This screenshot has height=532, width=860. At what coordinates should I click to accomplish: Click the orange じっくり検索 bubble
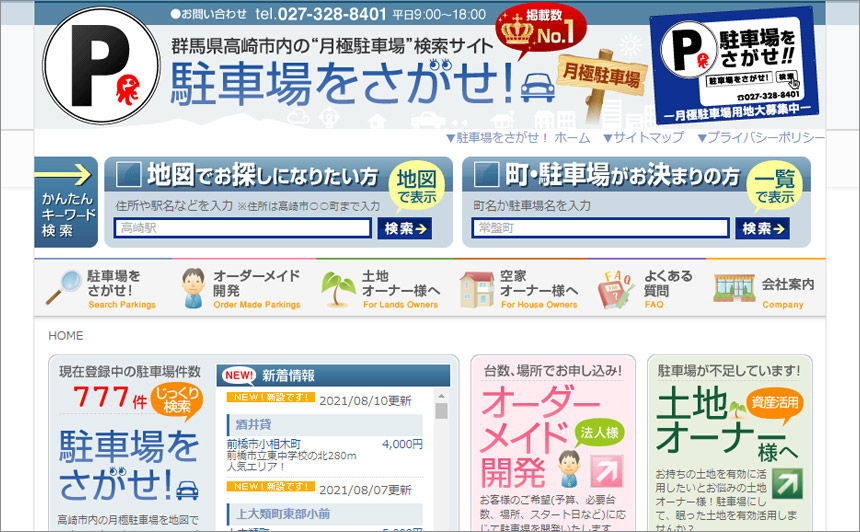pyautogui.click(x=176, y=401)
